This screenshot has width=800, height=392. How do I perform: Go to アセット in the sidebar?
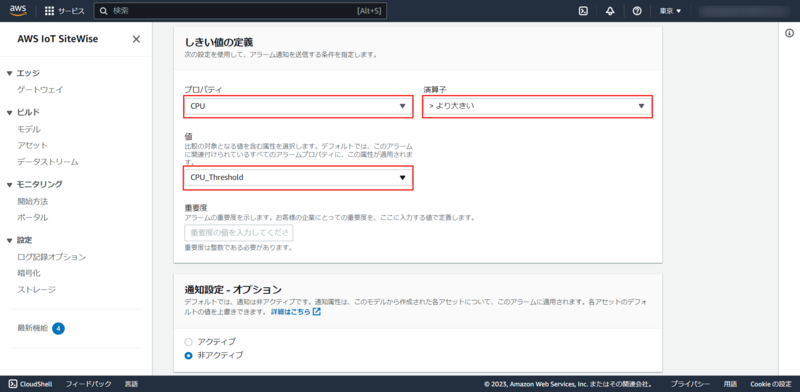coord(33,145)
